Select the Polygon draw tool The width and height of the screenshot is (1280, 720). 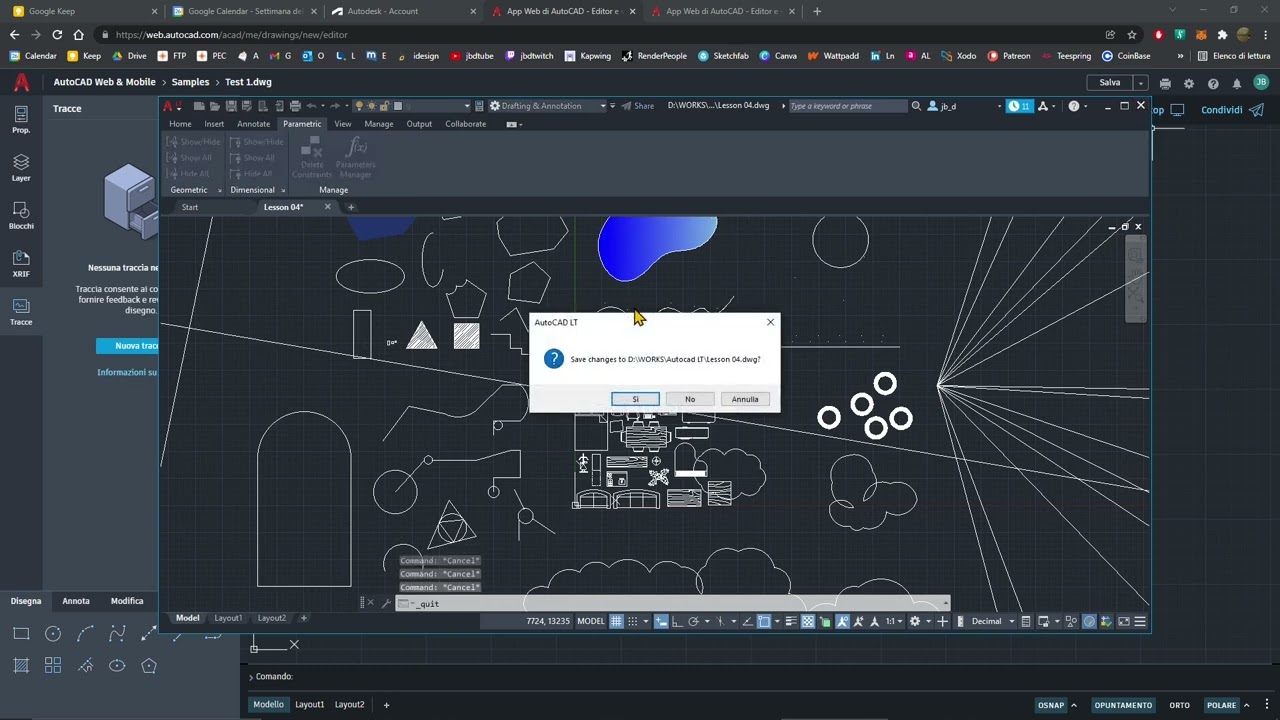[x=149, y=666]
